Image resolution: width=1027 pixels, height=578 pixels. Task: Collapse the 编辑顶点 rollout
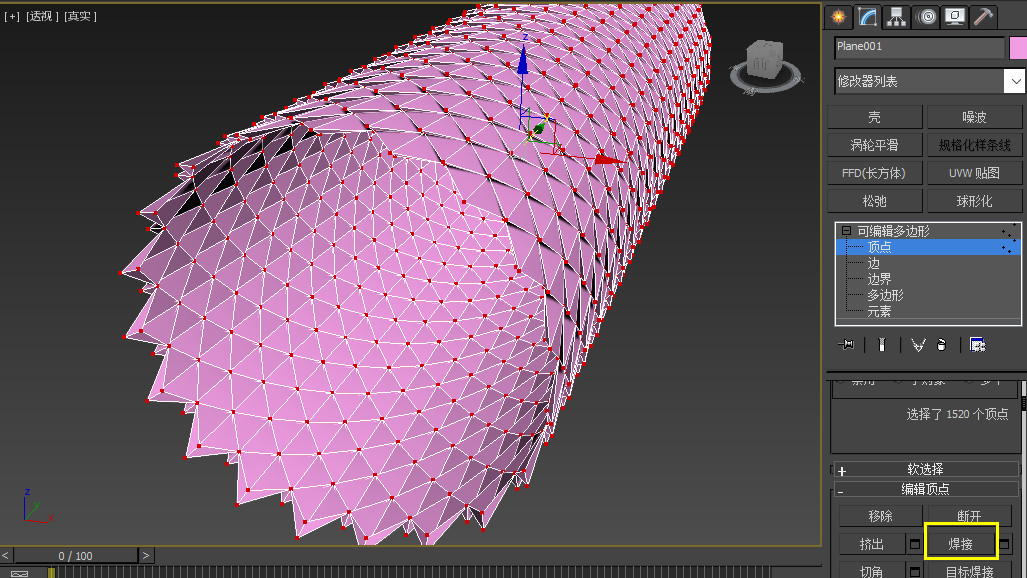[x=925, y=489]
